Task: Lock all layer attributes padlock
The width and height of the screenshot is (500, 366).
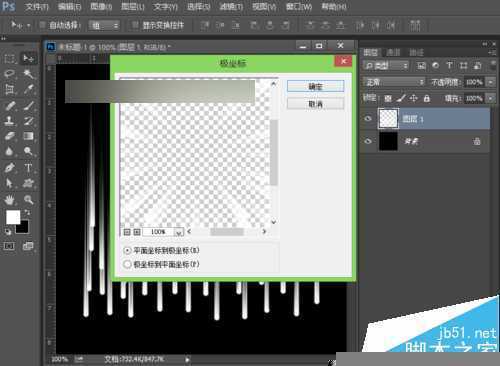Action: (x=426, y=98)
